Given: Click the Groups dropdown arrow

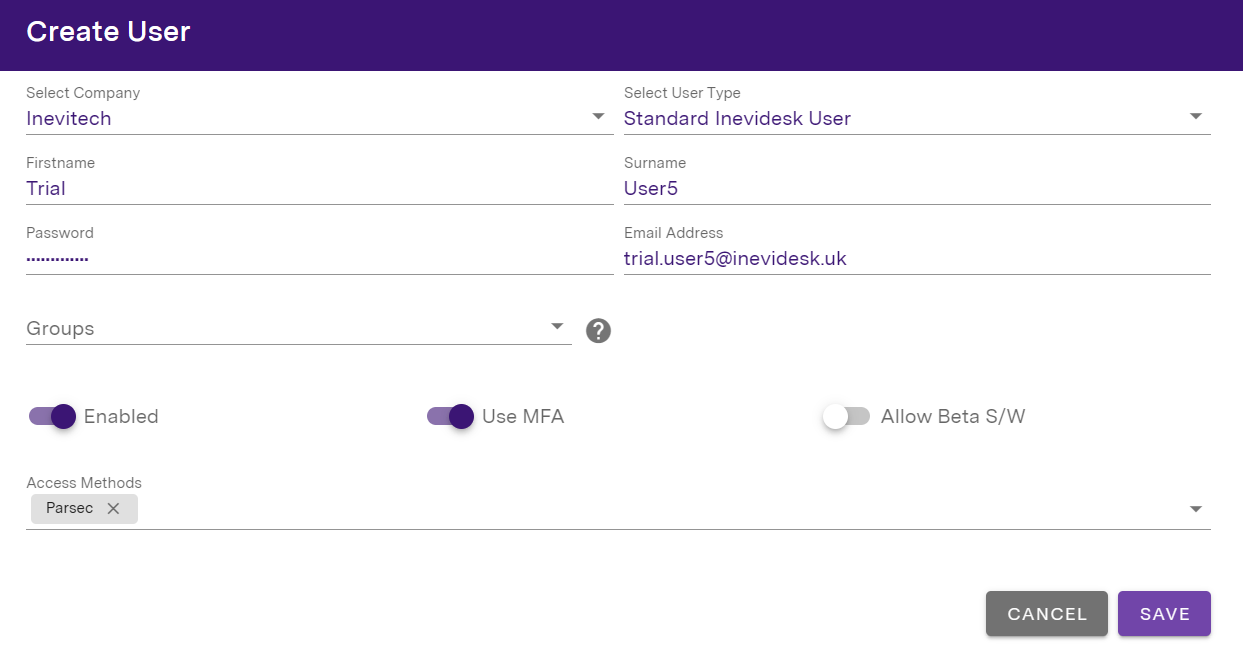Looking at the screenshot, I should click(557, 327).
